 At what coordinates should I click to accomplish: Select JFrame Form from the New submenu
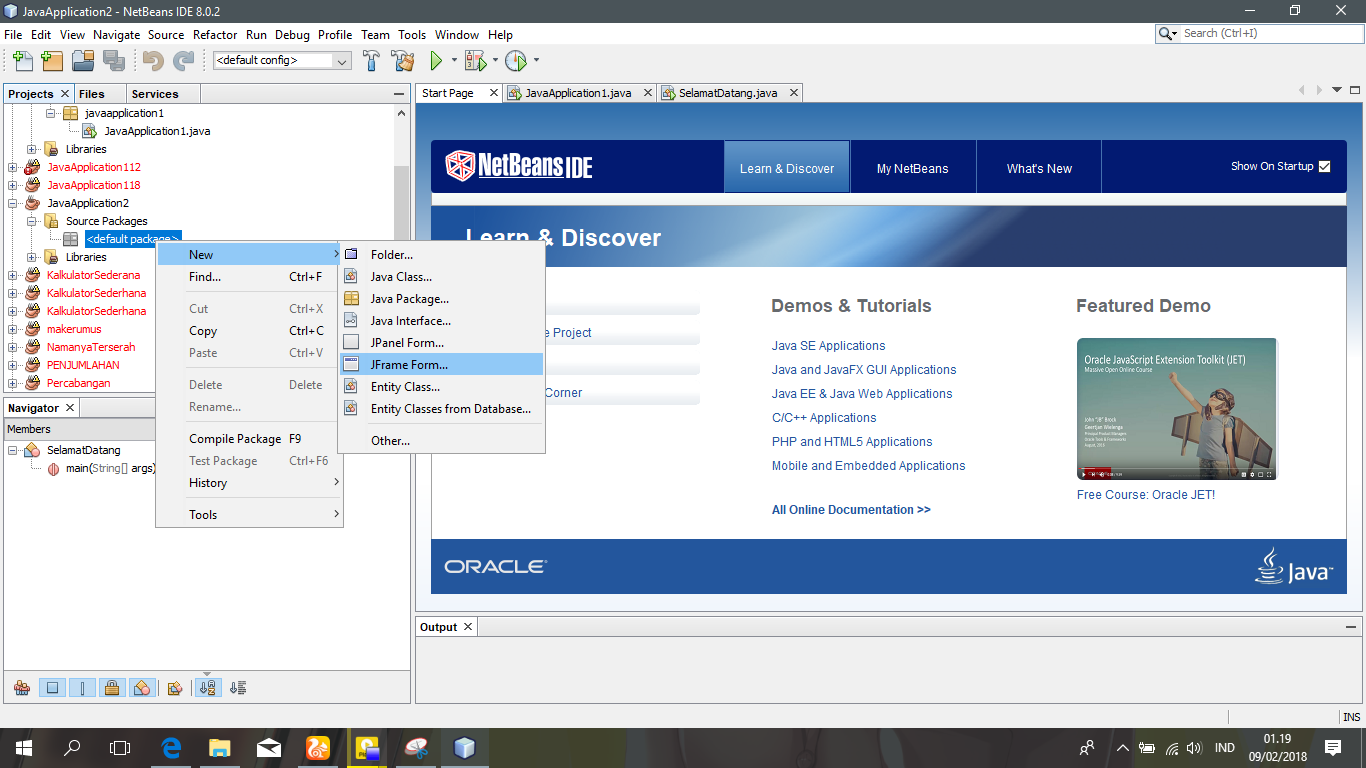tap(411, 364)
